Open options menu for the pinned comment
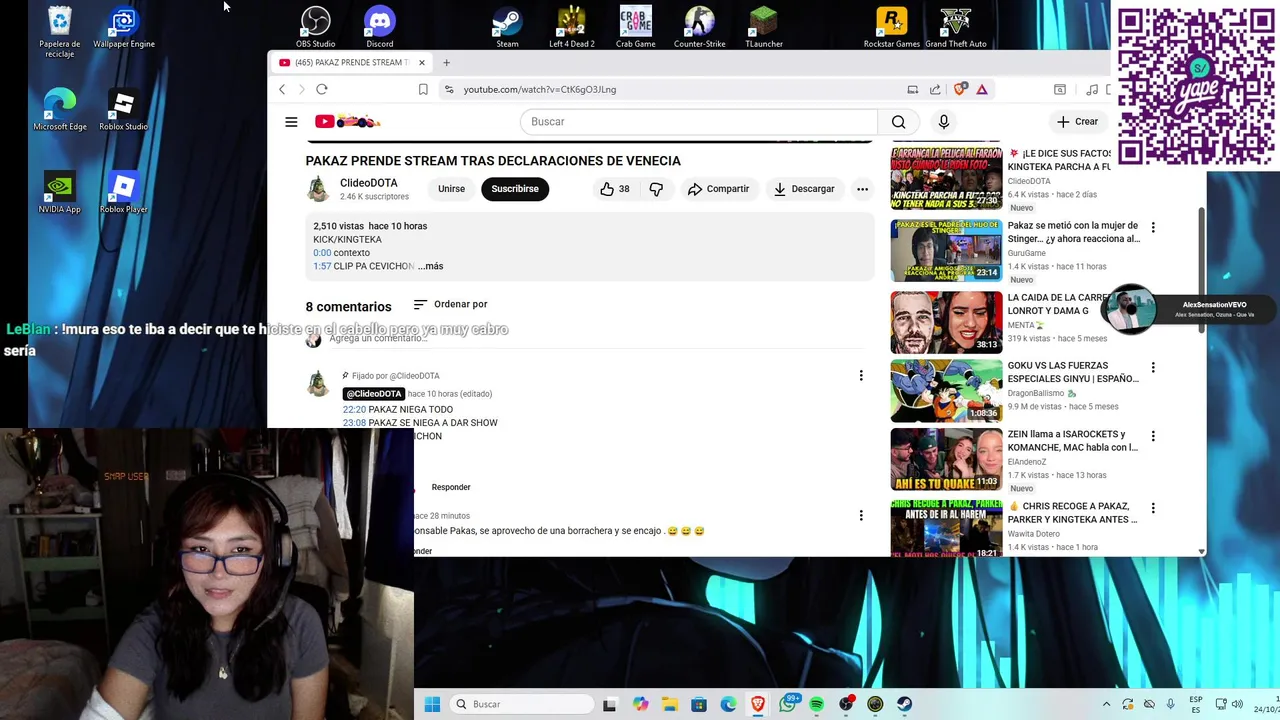Screen dimensions: 1280x720 coord(861,376)
